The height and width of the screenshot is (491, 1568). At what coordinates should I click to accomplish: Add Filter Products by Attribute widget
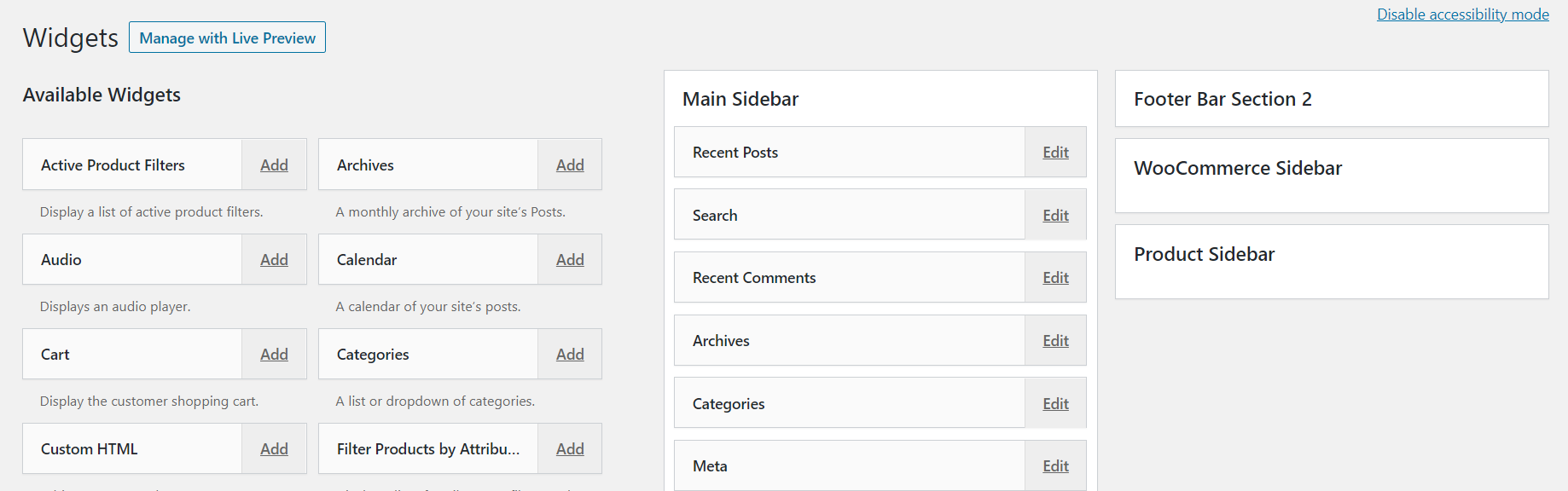[x=570, y=449]
